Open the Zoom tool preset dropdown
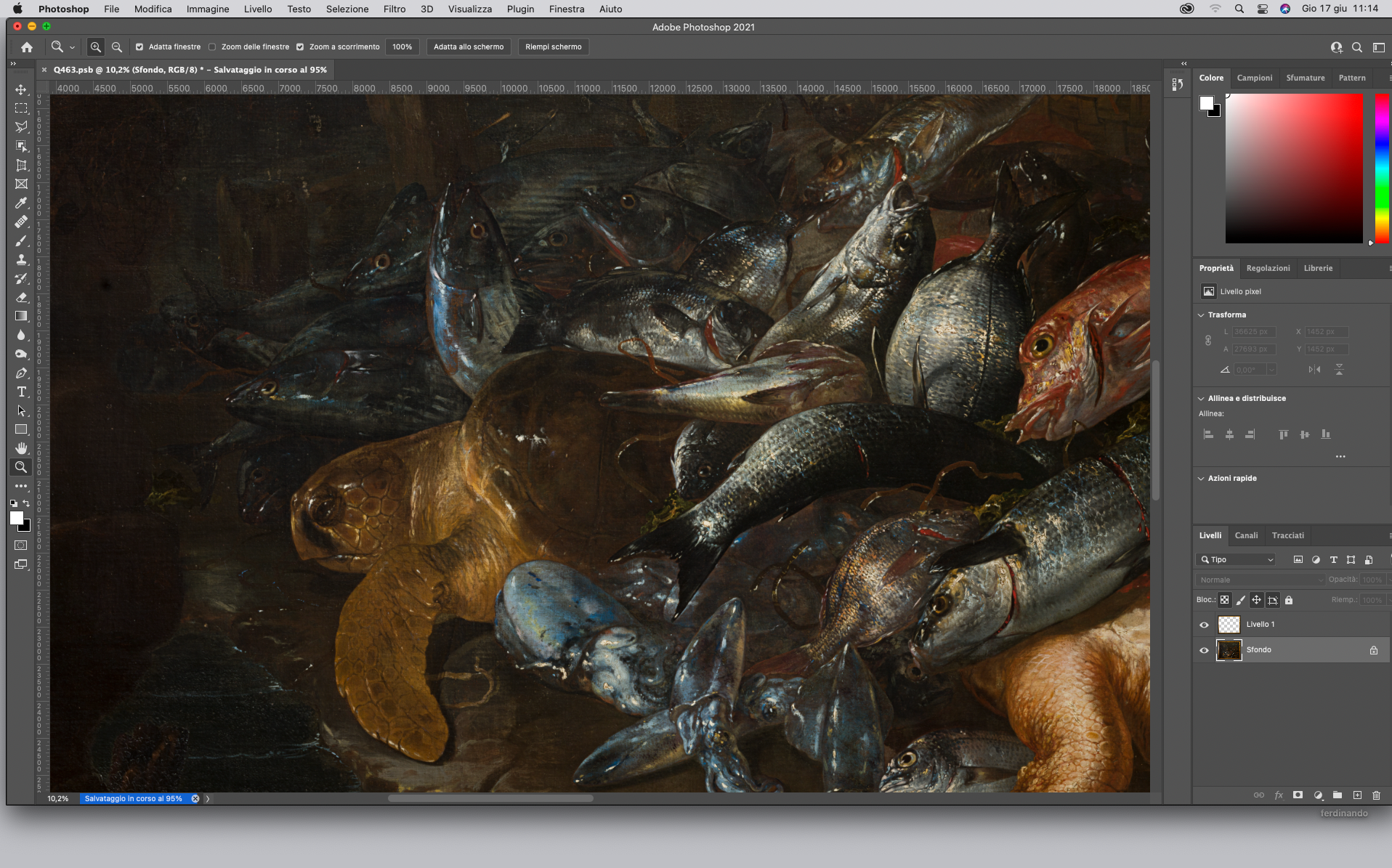The image size is (1392, 868). (72, 47)
